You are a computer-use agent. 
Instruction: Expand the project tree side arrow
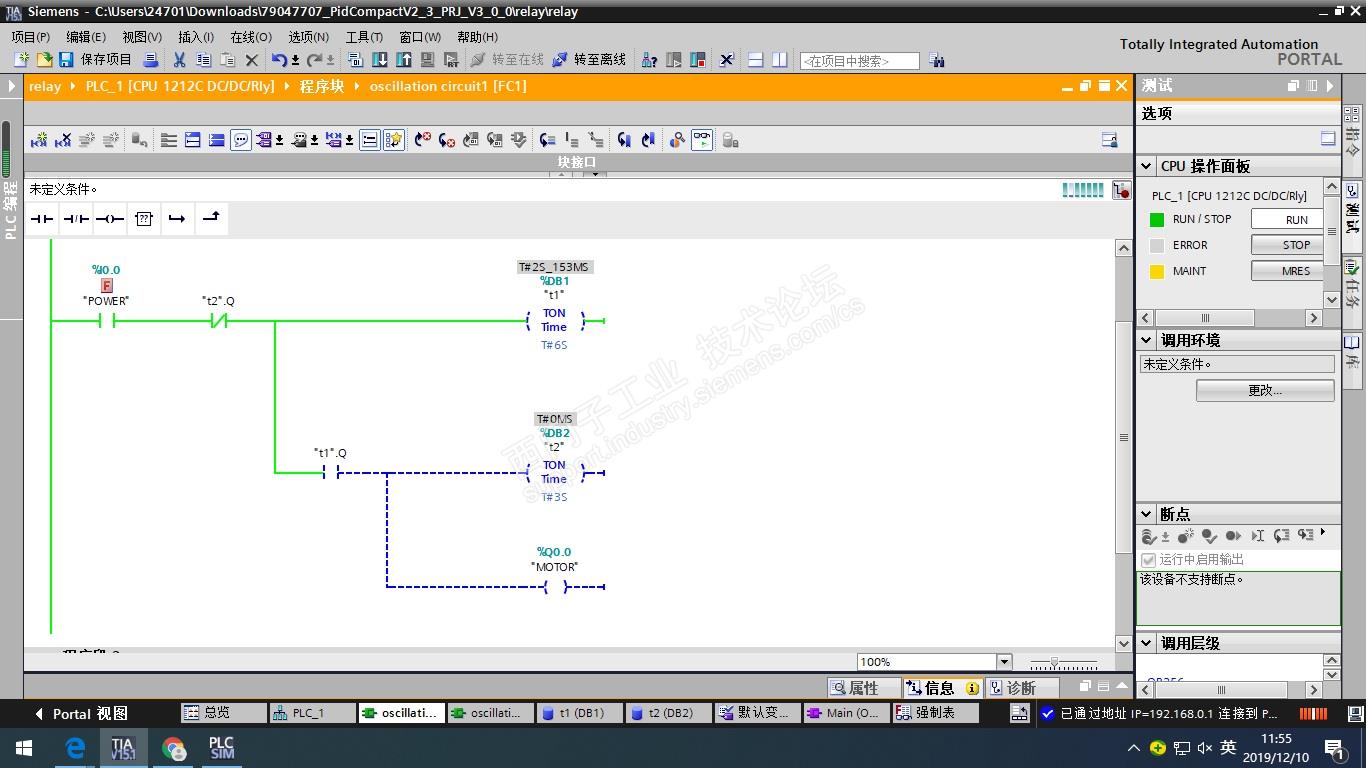coord(11,86)
